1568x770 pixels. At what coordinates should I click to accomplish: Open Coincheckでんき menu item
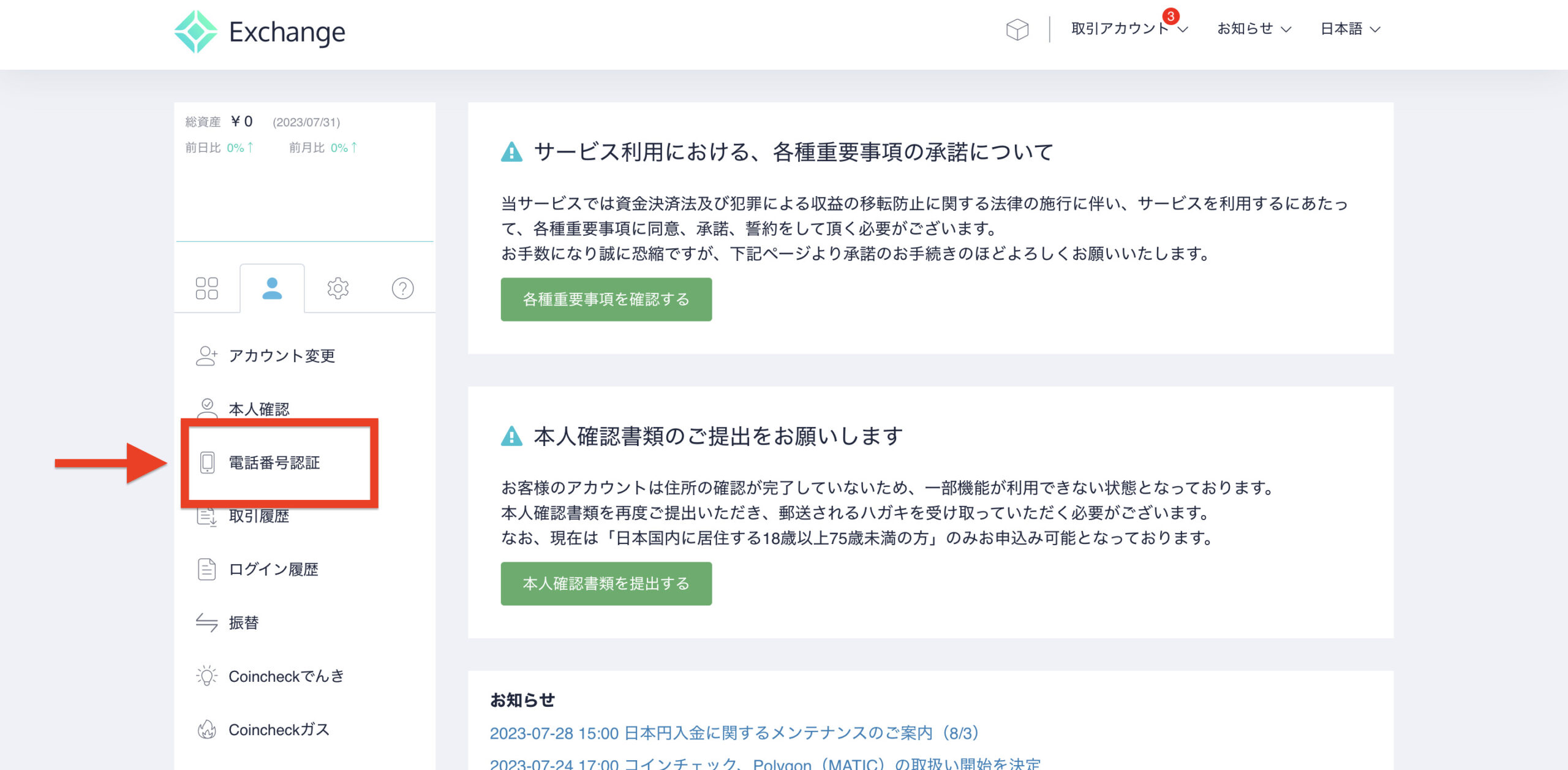[x=270, y=676]
